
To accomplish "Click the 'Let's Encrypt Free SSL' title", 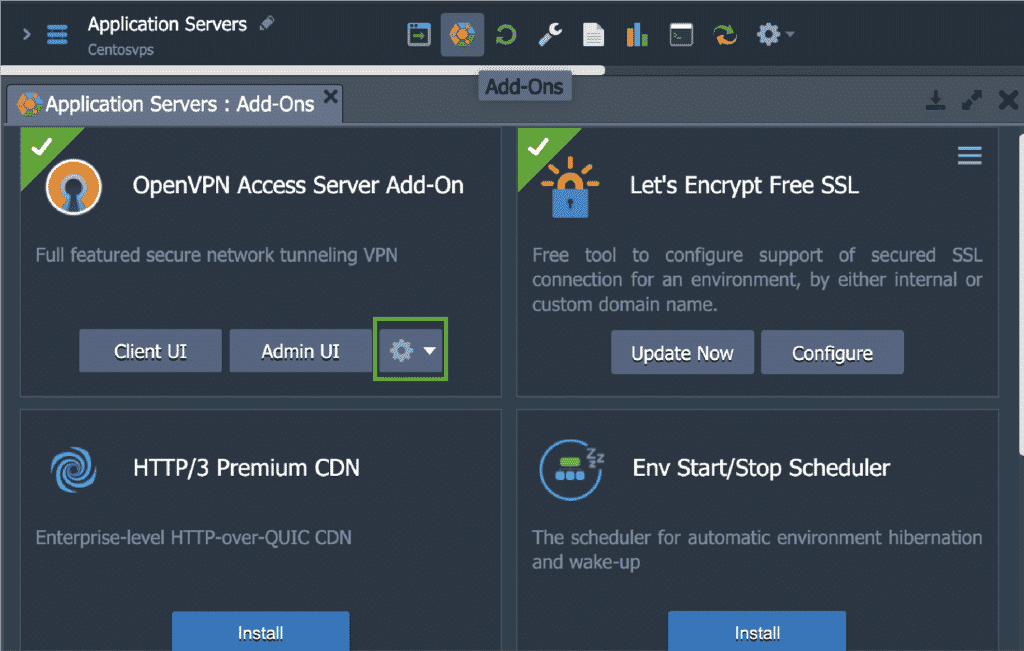I will coord(744,185).
